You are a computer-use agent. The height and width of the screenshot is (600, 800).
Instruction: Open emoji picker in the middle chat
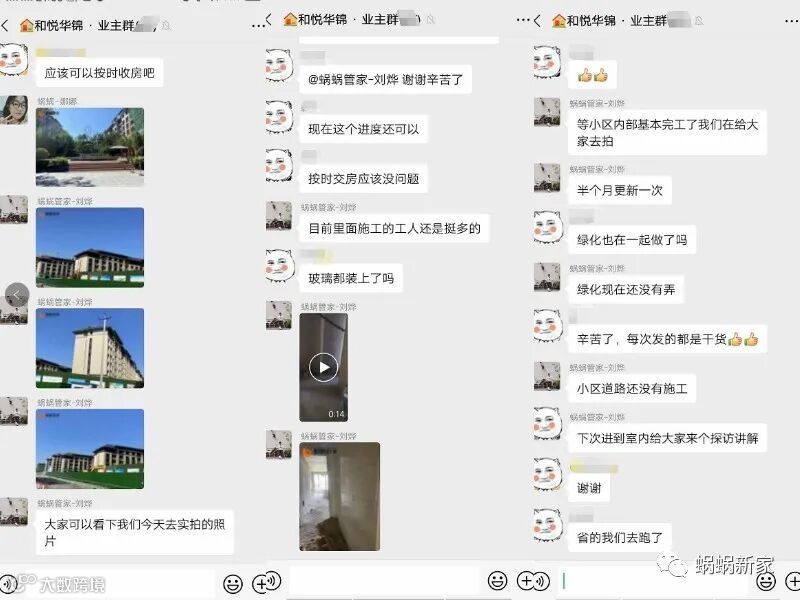click(x=497, y=580)
